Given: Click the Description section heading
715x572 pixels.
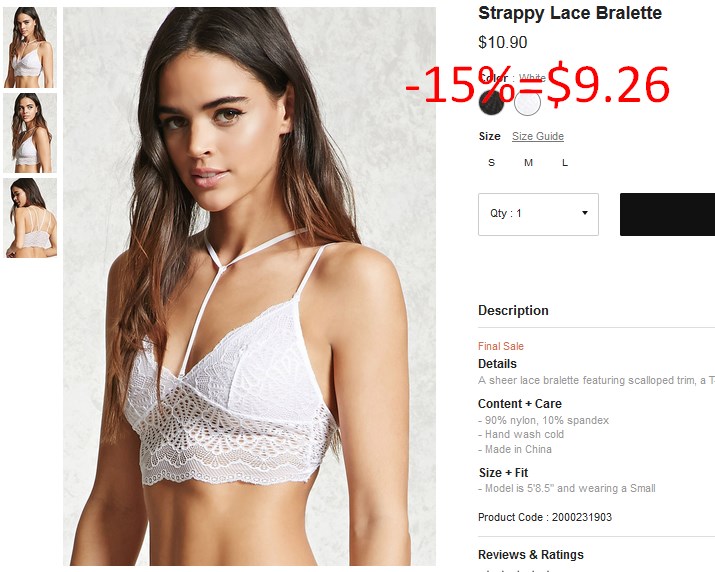Looking at the screenshot, I should (513, 310).
